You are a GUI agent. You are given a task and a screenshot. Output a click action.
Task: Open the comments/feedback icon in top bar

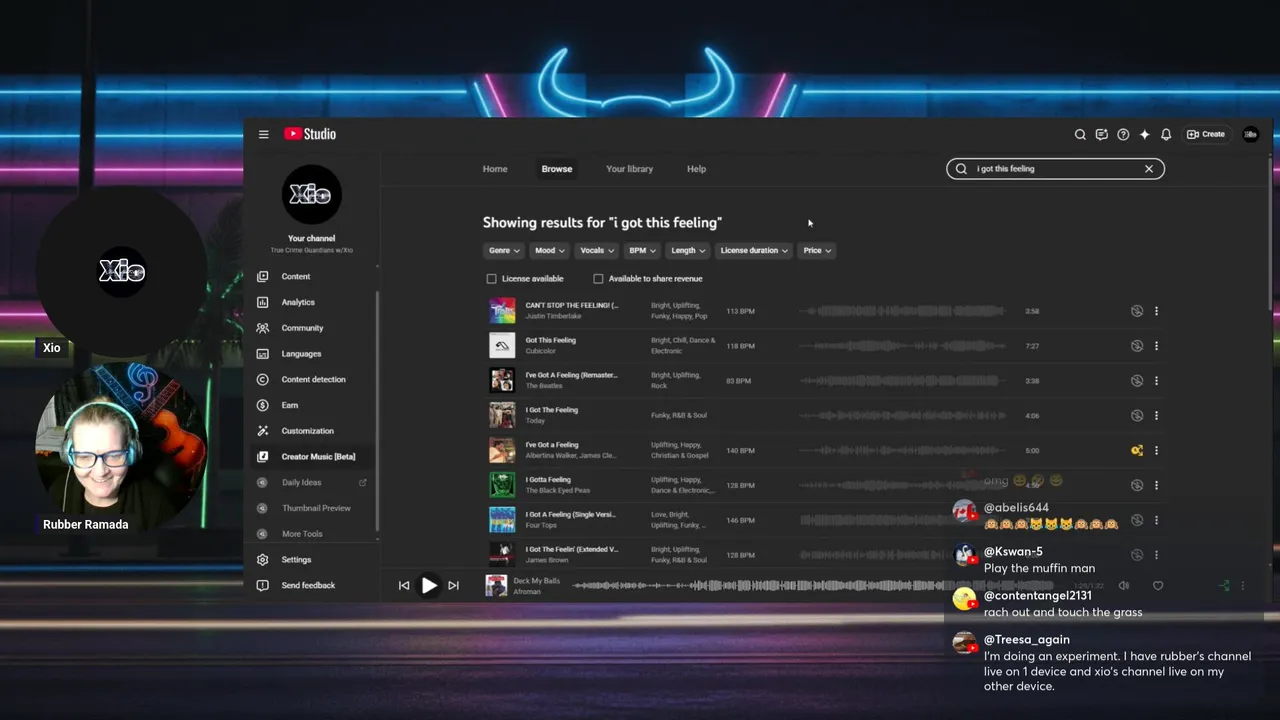coord(1101,134)
